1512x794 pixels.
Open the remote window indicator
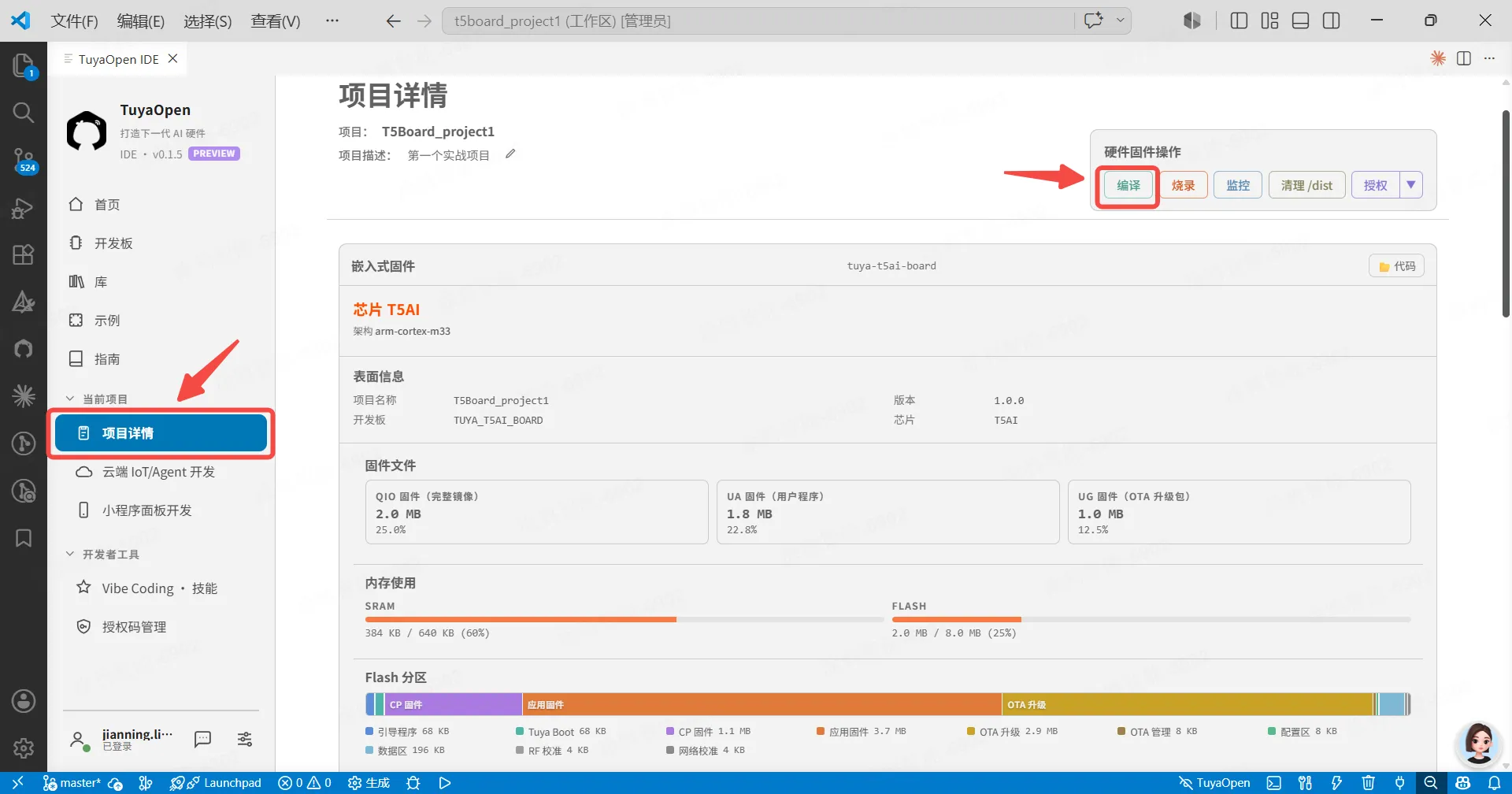17,783
